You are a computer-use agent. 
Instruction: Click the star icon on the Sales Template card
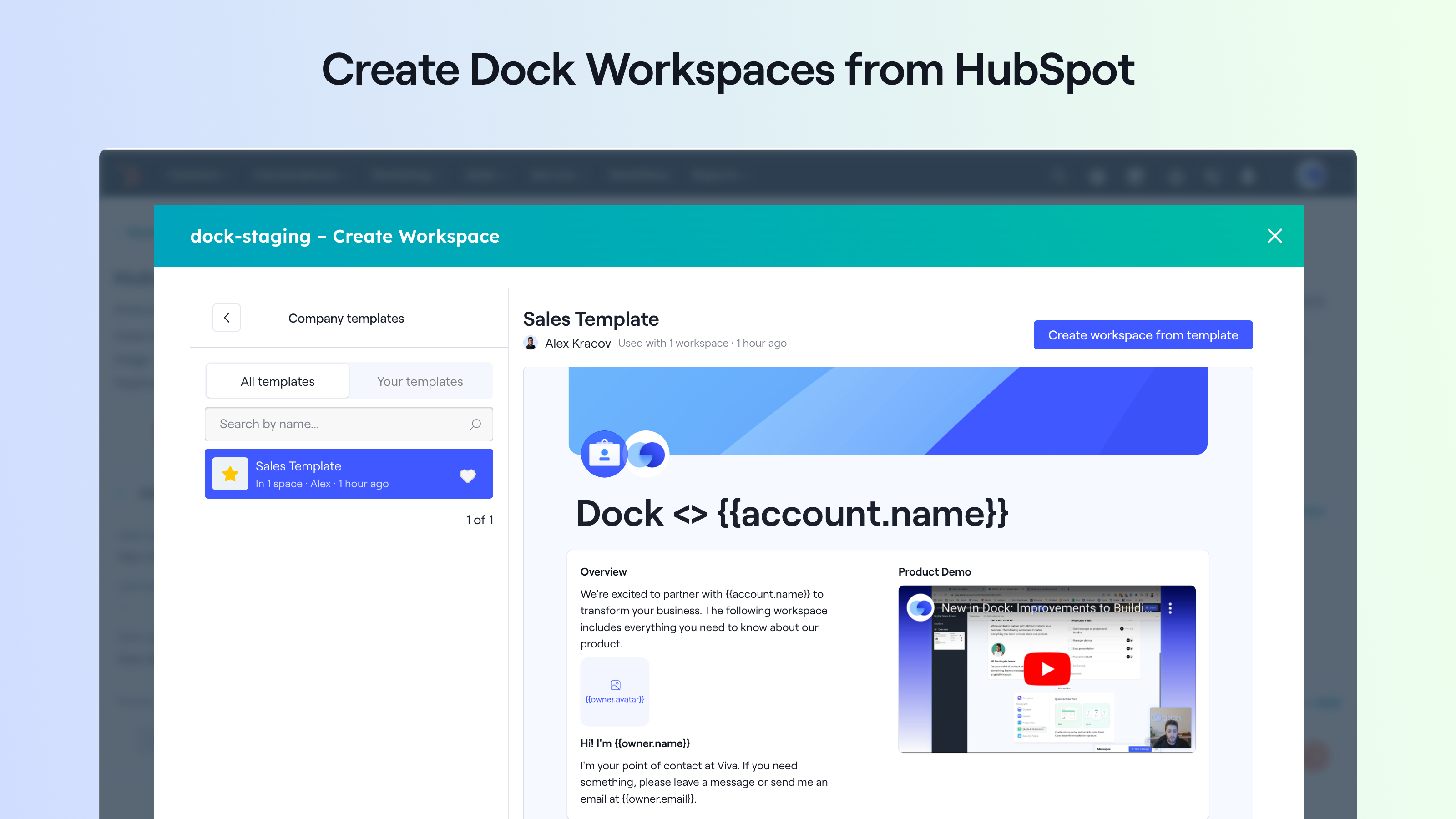[x=229, y=474]
